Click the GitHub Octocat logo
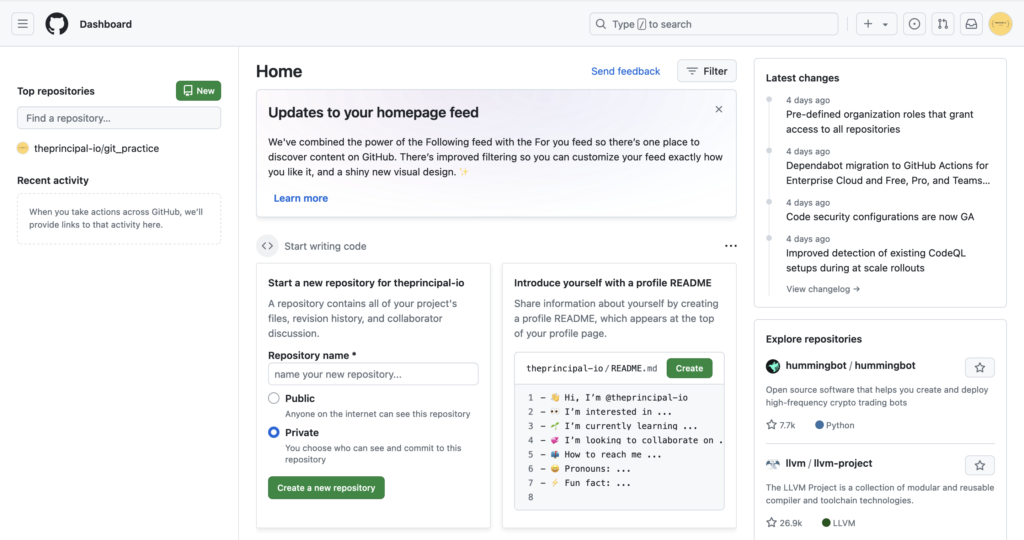Viewport: 1024px width, 540px height. [57, 24]
